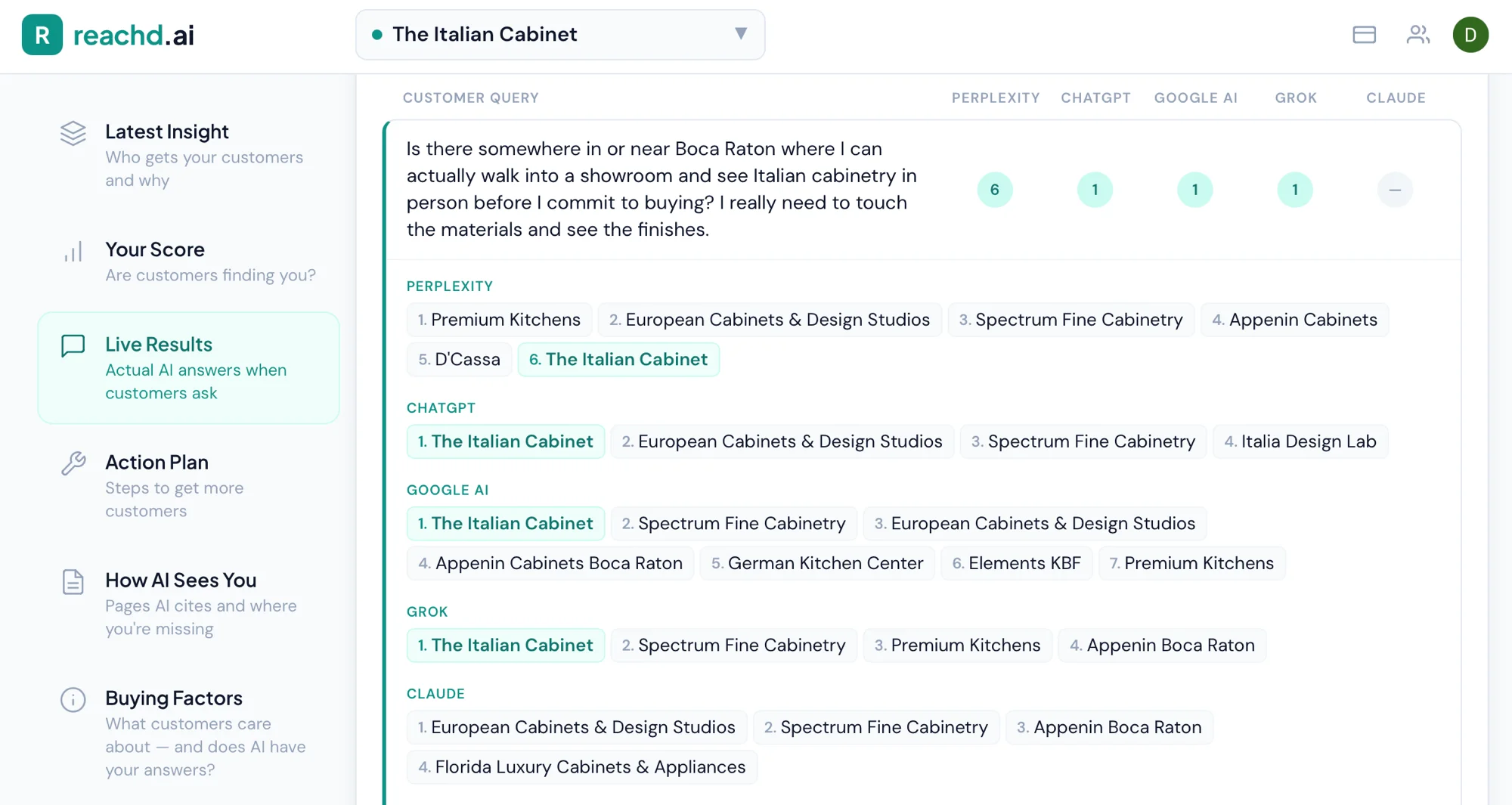Open the billing card icon
1512x805 pixels.
1364,35
